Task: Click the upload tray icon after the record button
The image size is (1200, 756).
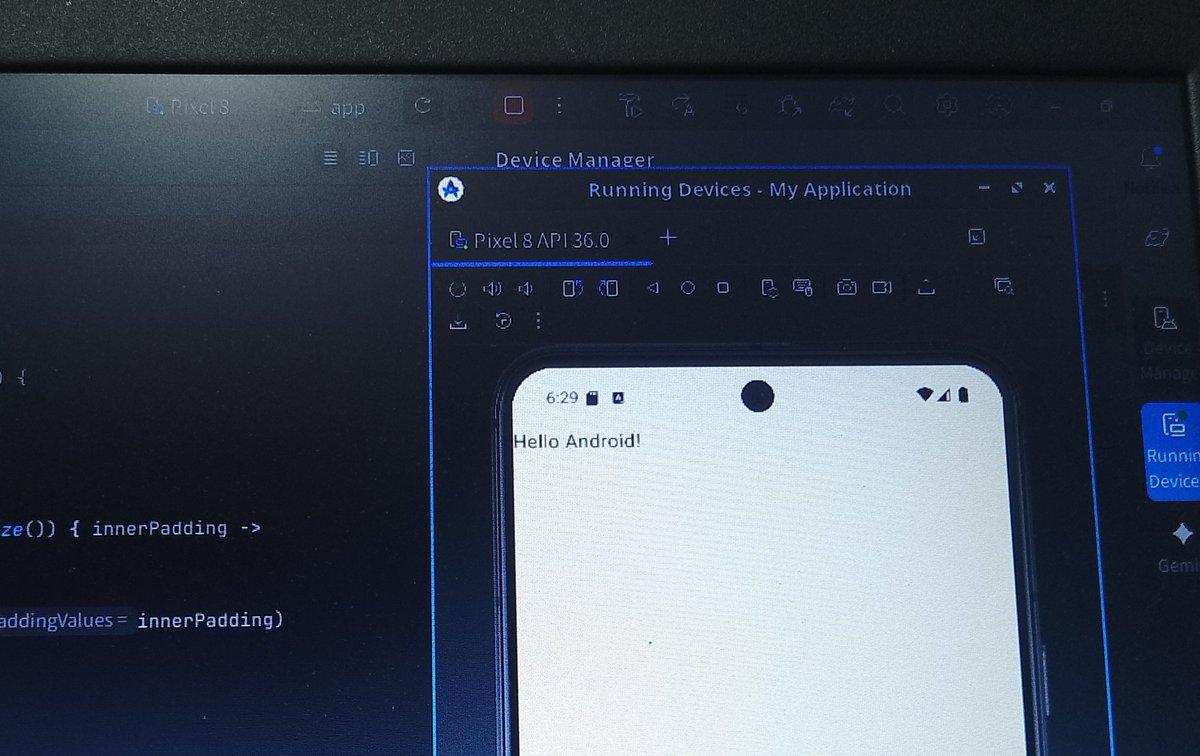Action: 926,288
